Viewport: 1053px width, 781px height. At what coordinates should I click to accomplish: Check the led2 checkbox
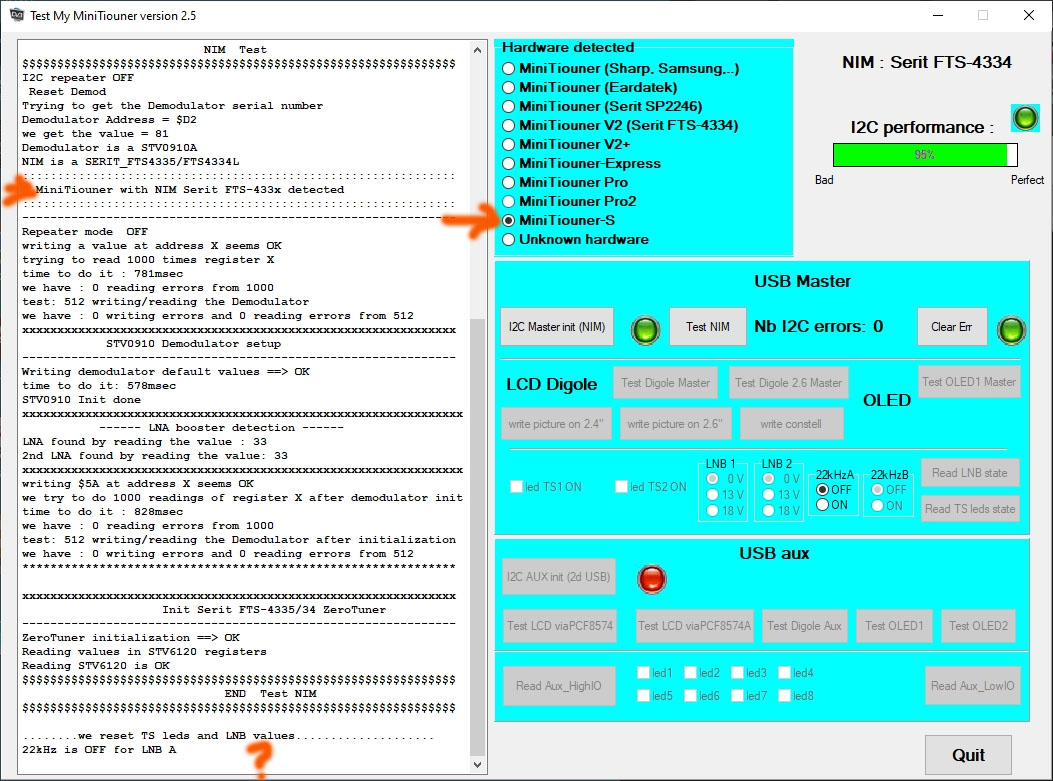(690, 672)
